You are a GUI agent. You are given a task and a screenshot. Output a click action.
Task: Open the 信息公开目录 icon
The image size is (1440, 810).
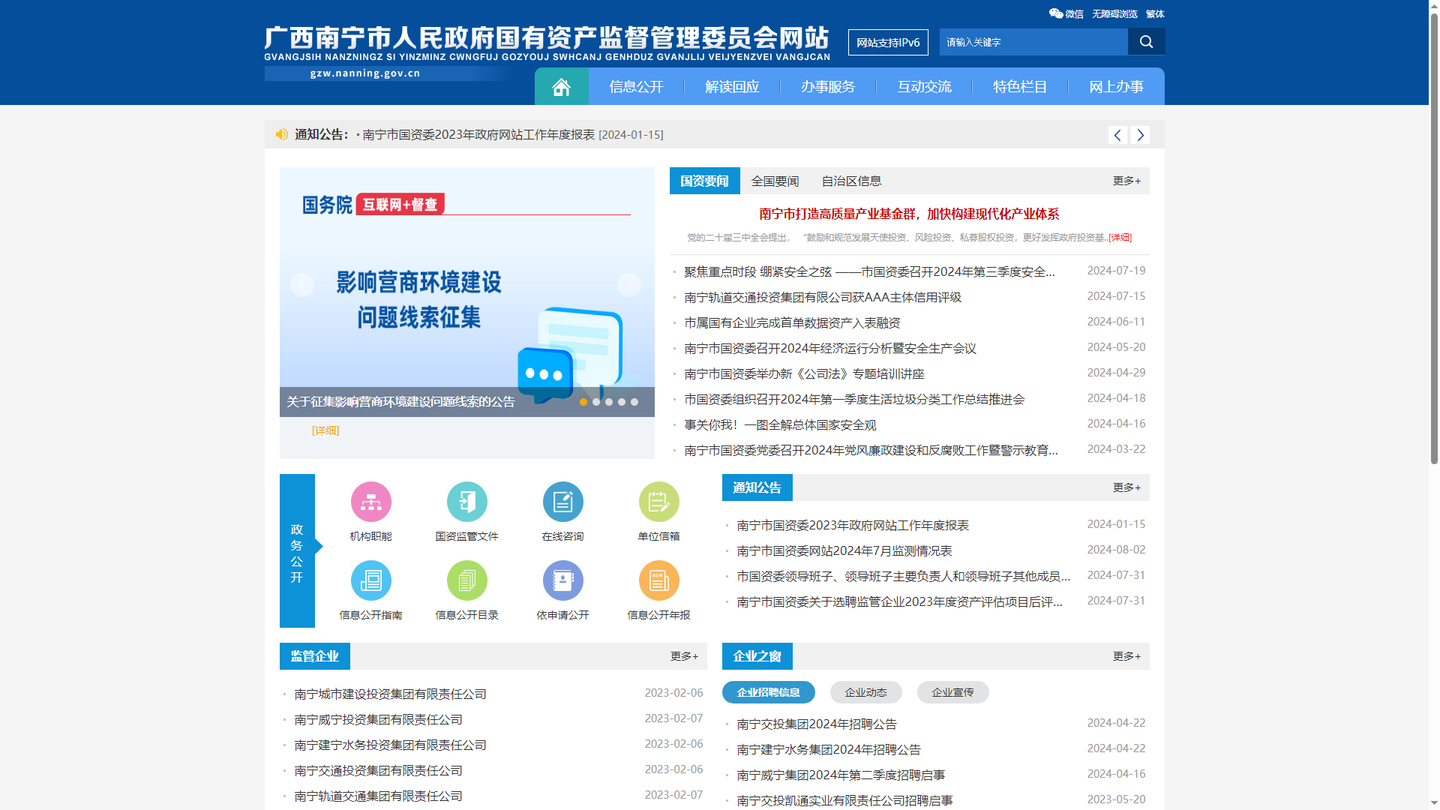[467, 581]
